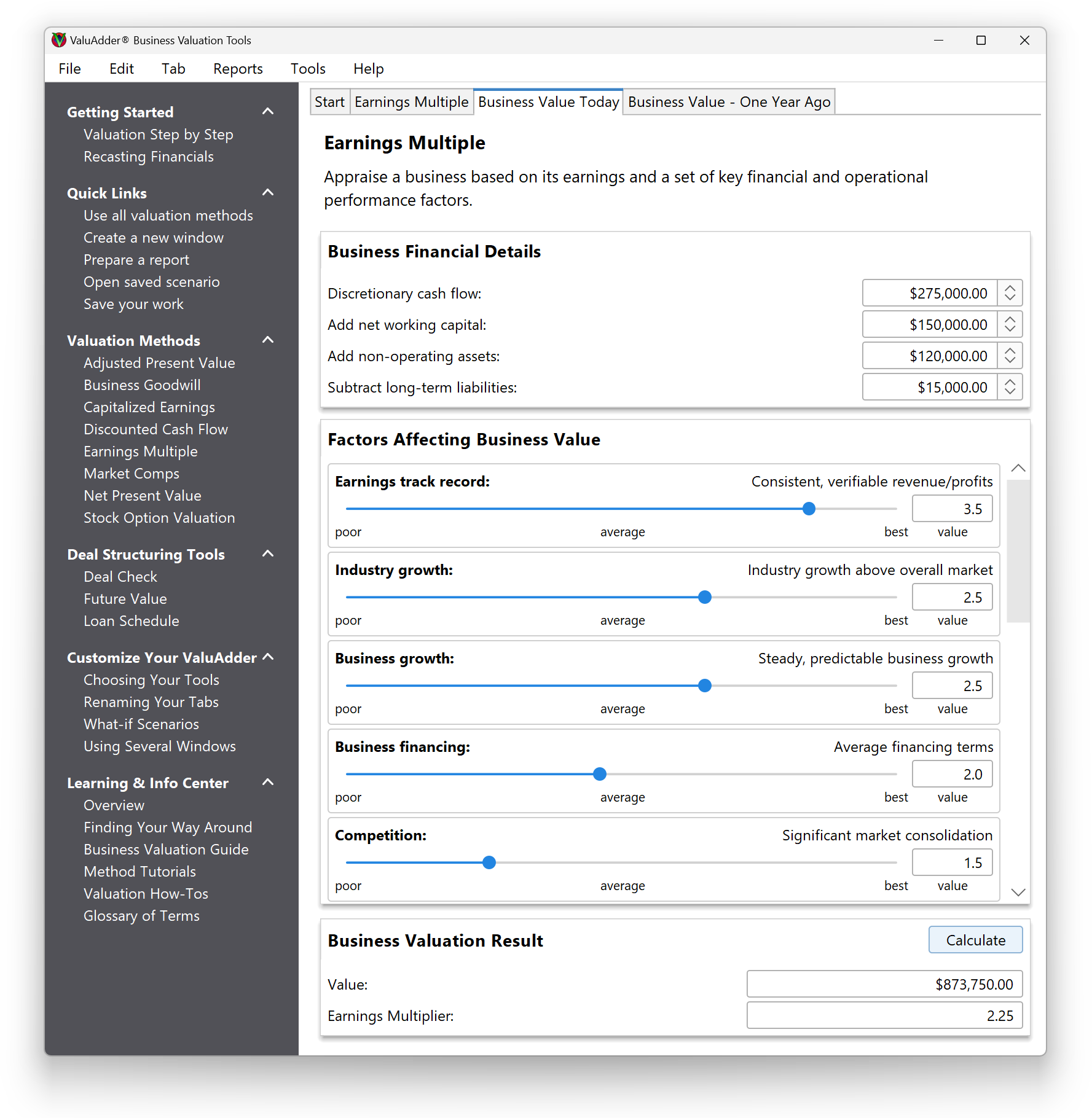Click the Earnings track record value field
The width and height of the screenshot is (1092, 1118).
tap(952, 509)
